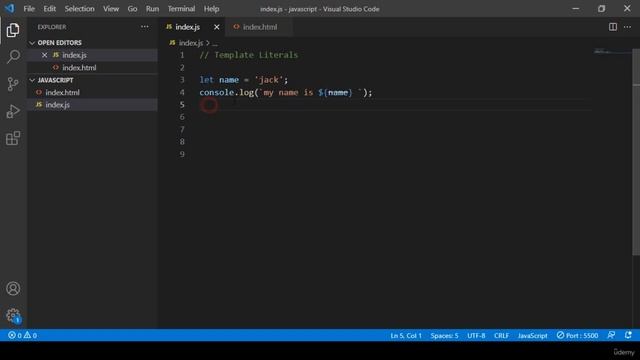Screen dimensions: 640x360
Task: Collapse the JAVASCRIPT folder section
Action: 32,80
